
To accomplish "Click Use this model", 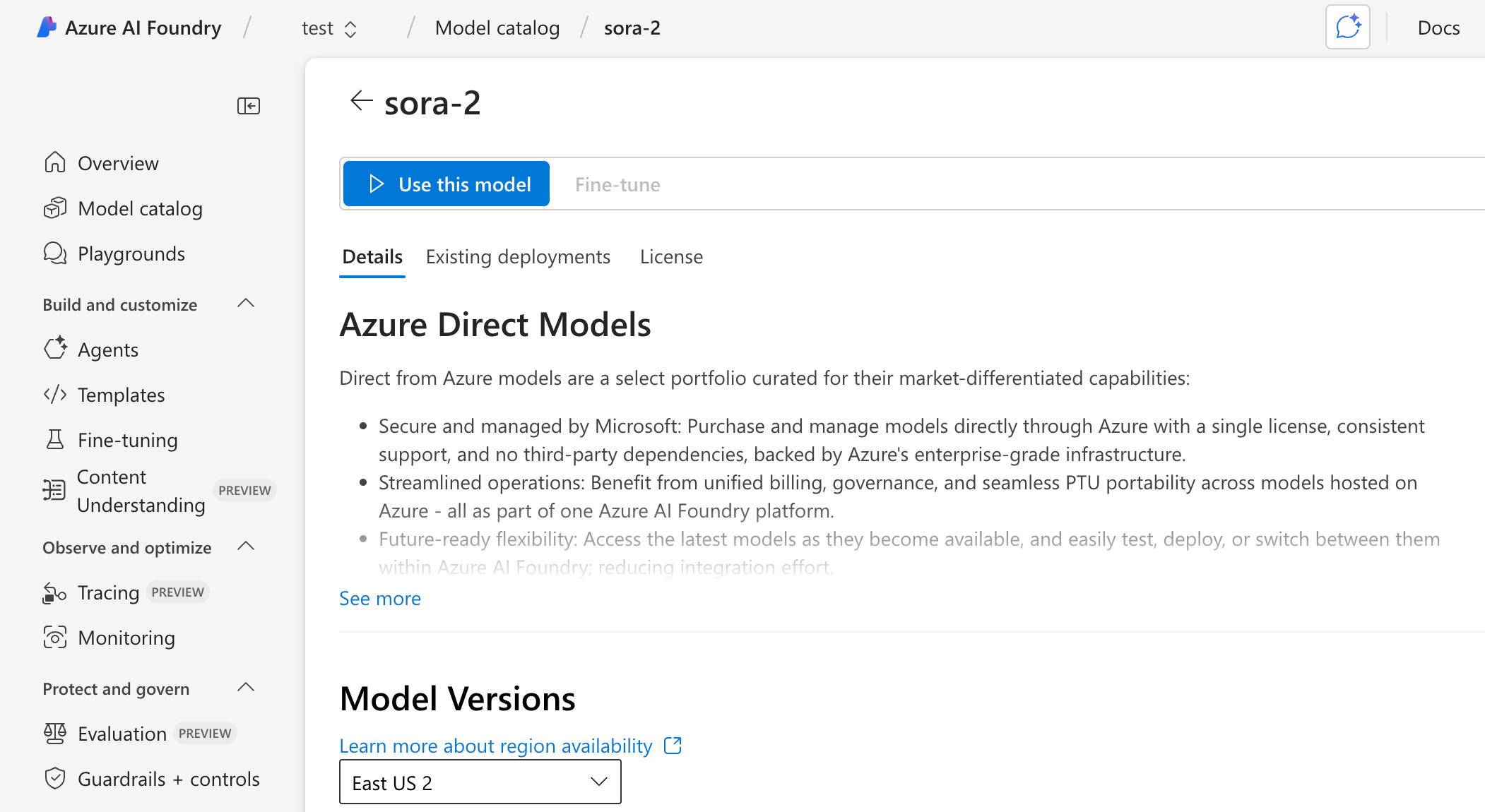I will click(x=445, y=184).
